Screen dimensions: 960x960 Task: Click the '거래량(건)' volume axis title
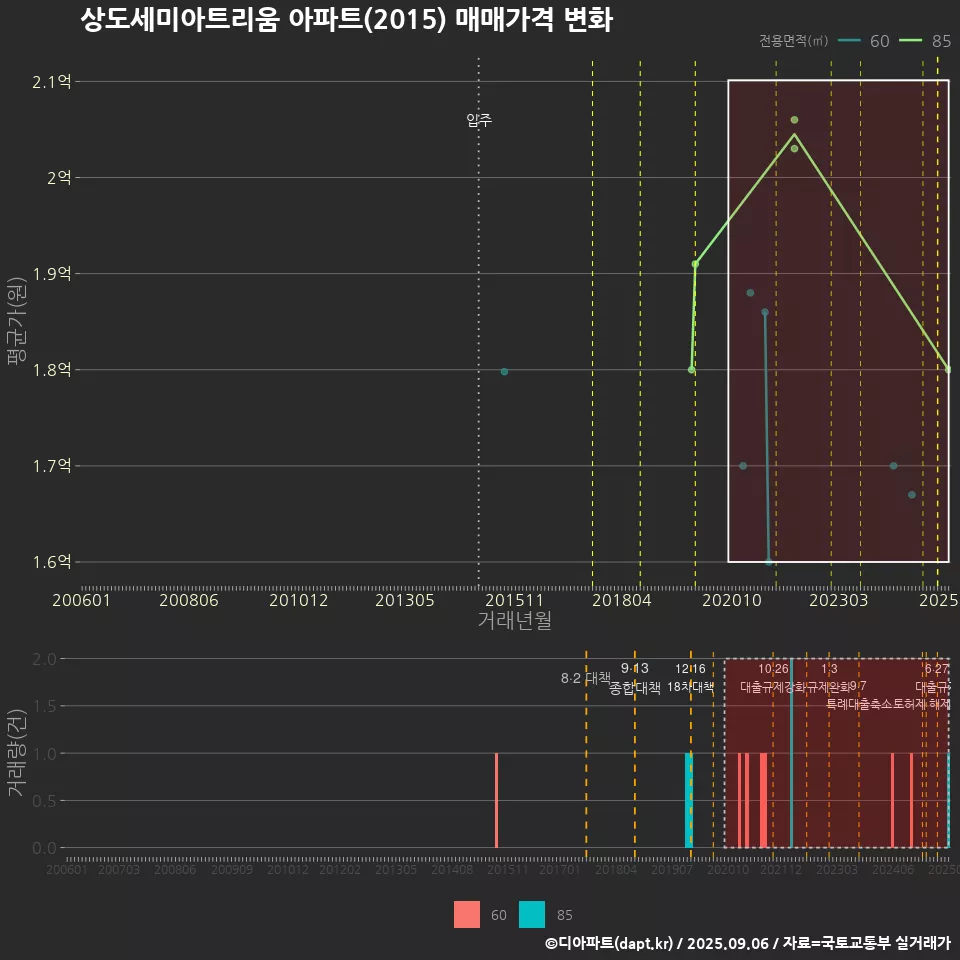click(x=17, y=752)
